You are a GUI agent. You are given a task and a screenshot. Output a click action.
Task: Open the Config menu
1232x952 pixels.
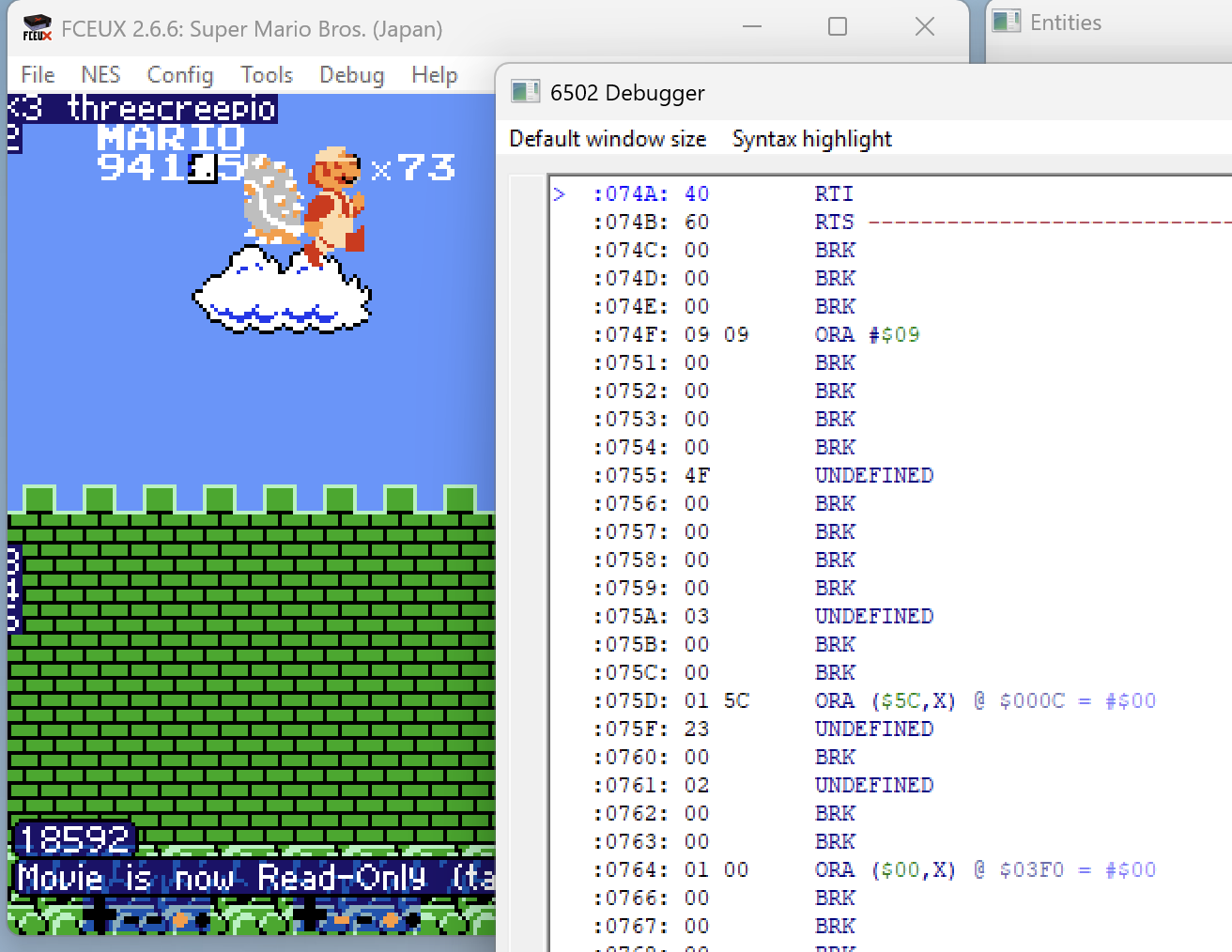(x=180, y=75)
